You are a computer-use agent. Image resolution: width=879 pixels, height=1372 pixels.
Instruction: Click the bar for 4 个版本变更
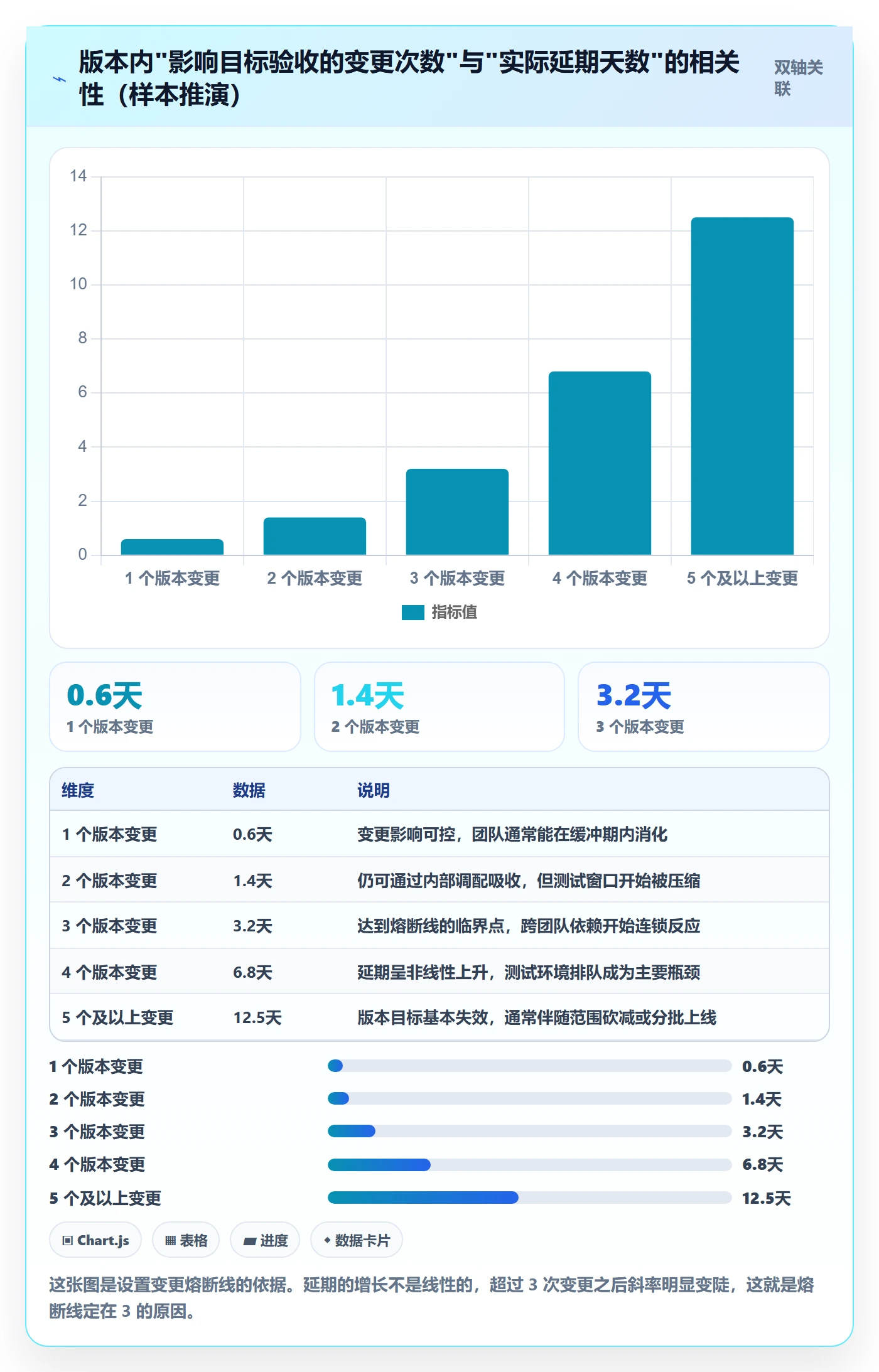click(600, 463)
